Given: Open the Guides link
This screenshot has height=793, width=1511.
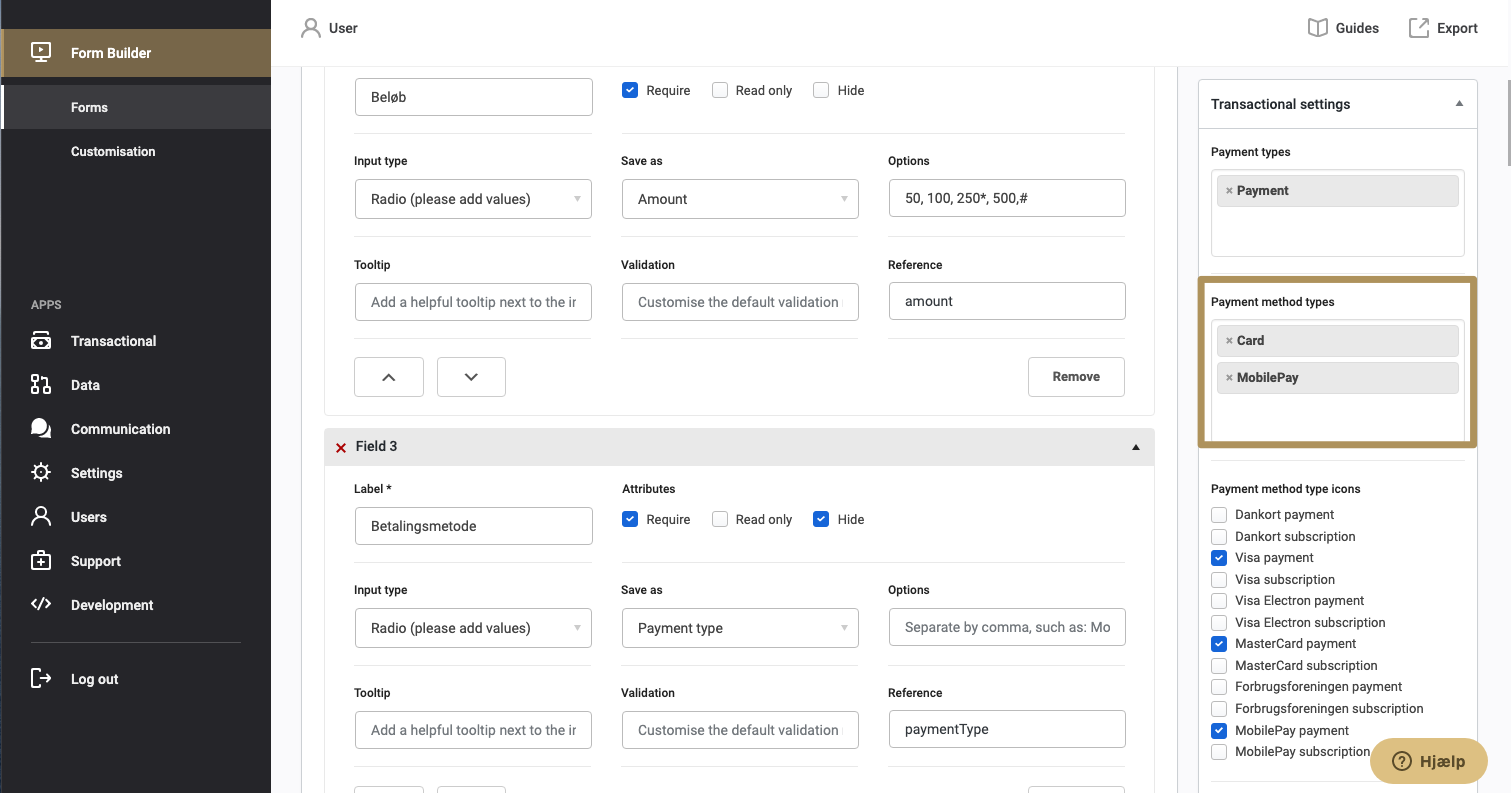Looking at the screenshot, I should coord(1343,28).
